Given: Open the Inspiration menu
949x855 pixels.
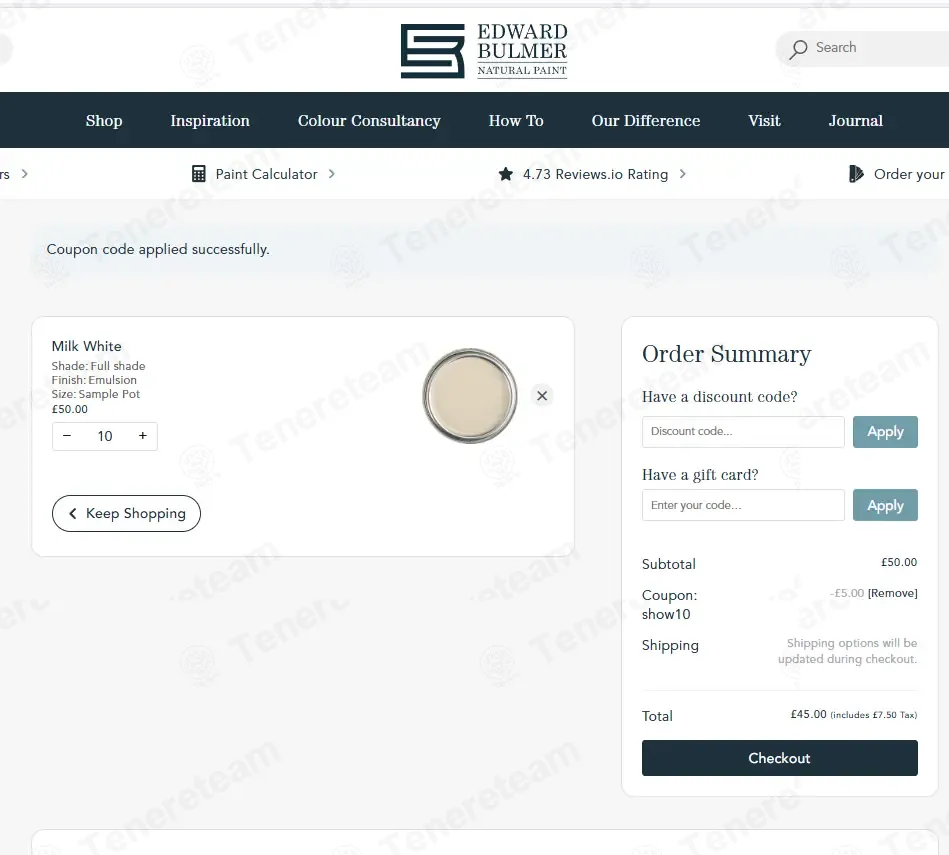Looking at the screenshot, I should pyautogui.click(x=210, y=120).
